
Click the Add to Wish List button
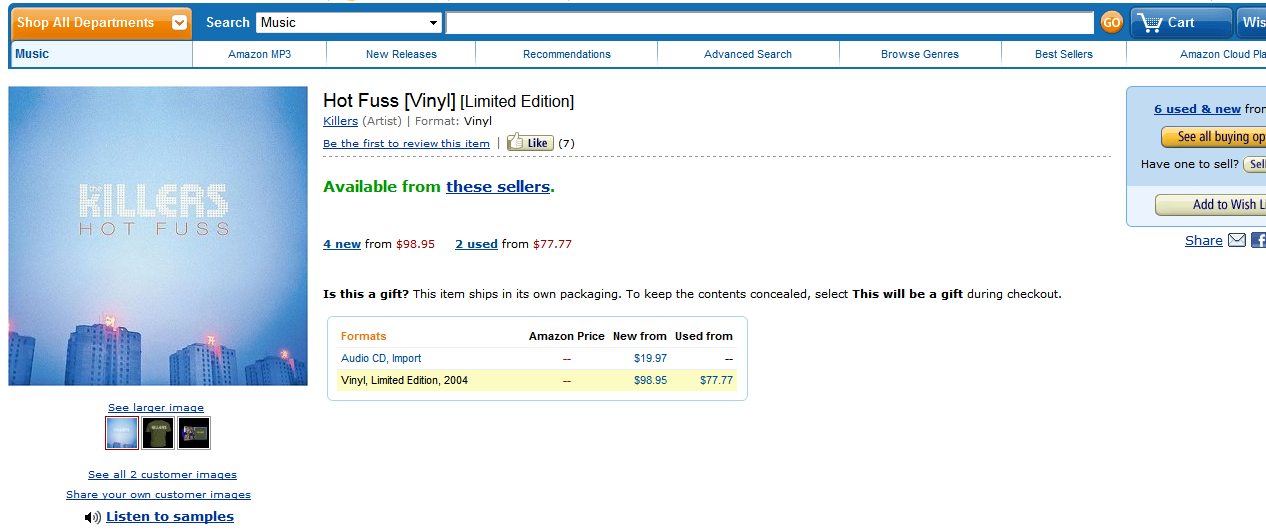[x=1210, y=205]
